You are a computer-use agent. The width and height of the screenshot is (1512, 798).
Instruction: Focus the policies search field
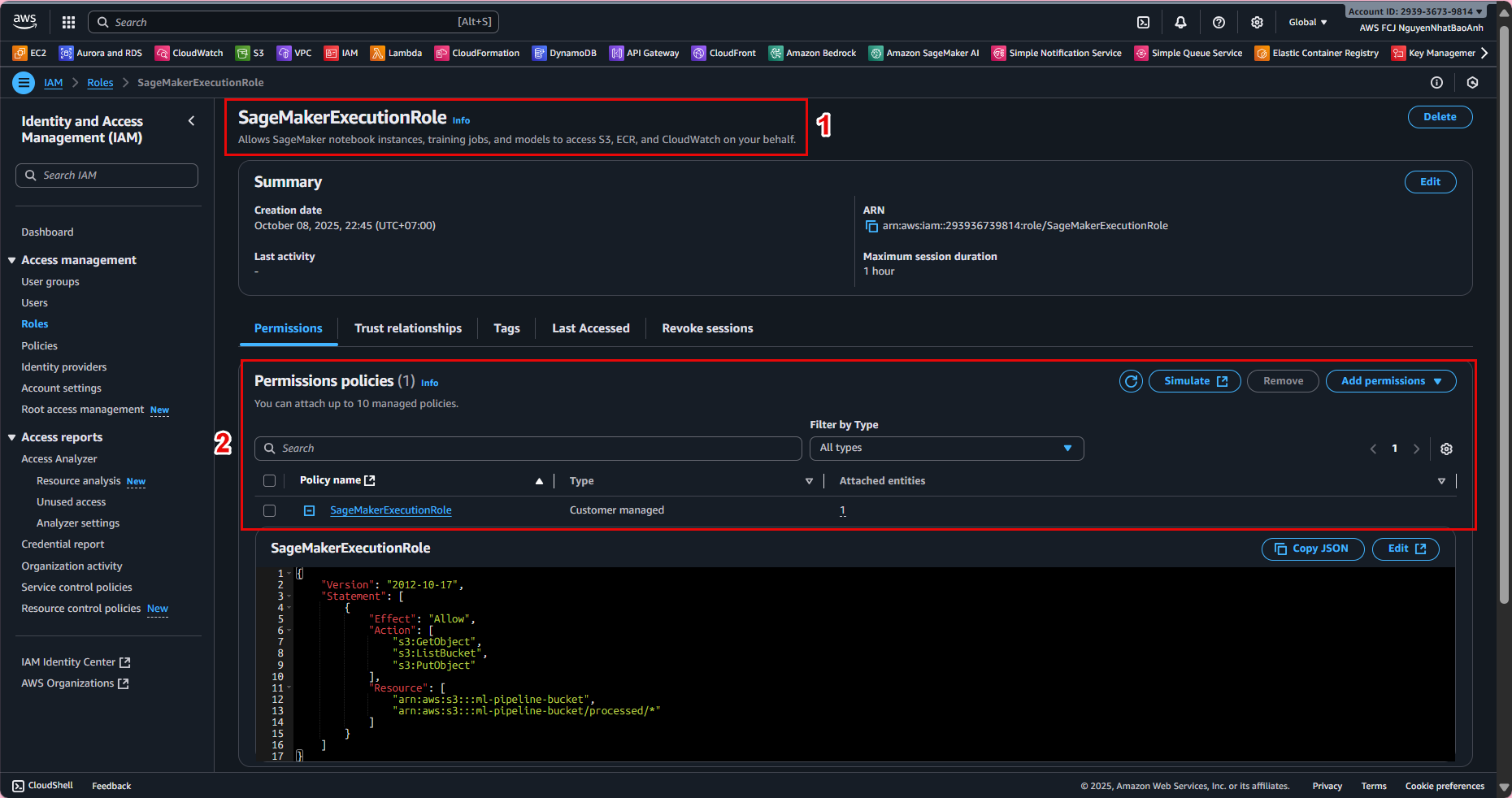528,449
